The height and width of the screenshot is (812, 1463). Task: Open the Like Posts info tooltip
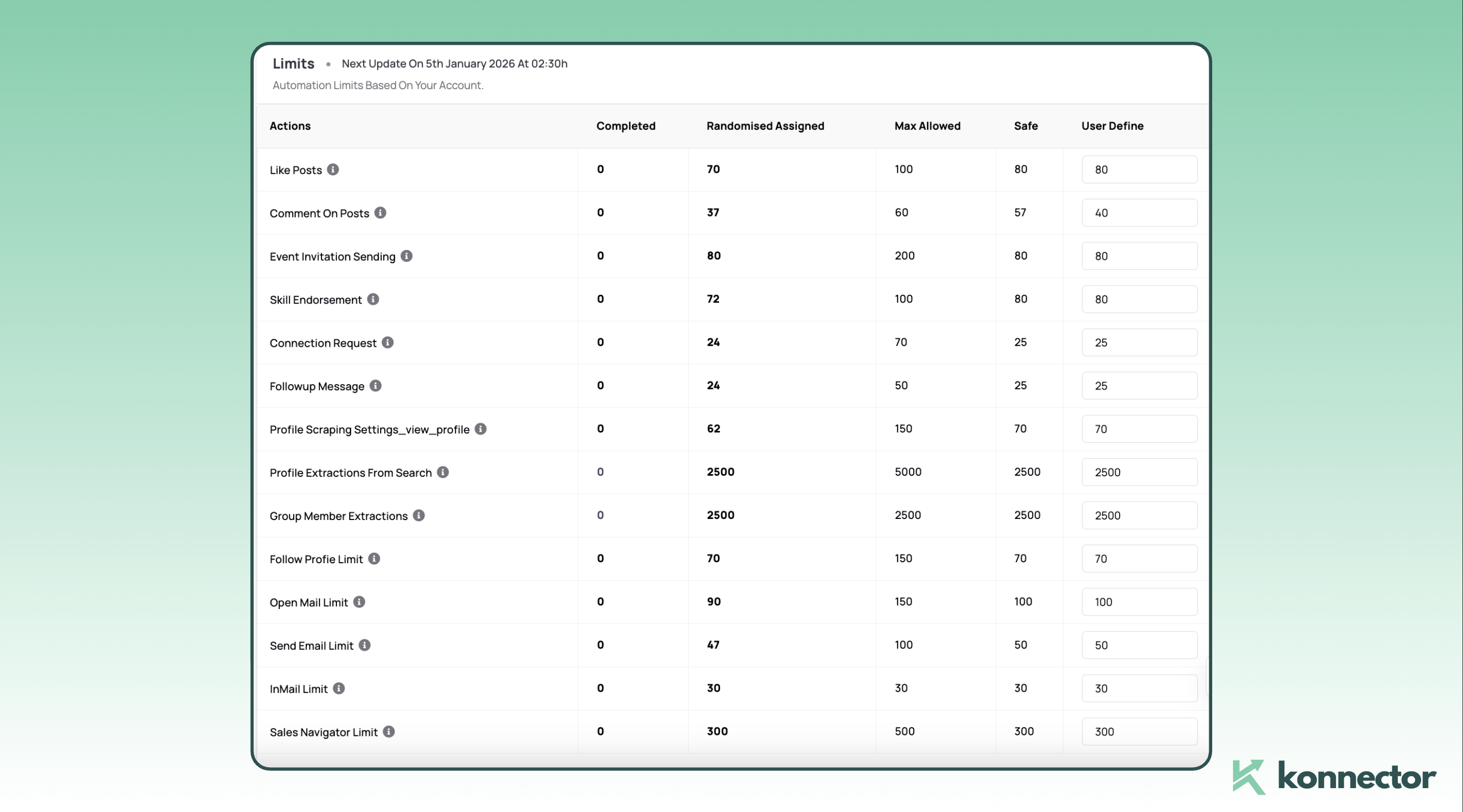[x=333, y=169]
